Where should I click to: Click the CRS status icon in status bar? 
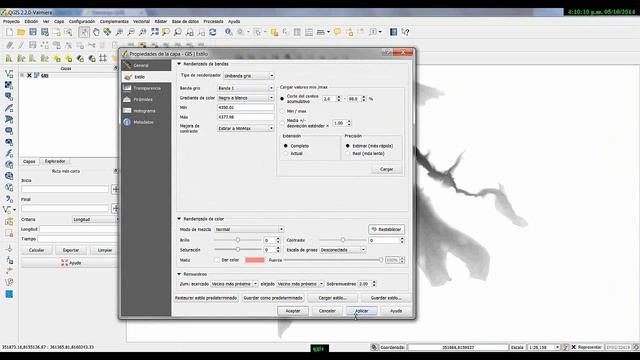[636, 347]
